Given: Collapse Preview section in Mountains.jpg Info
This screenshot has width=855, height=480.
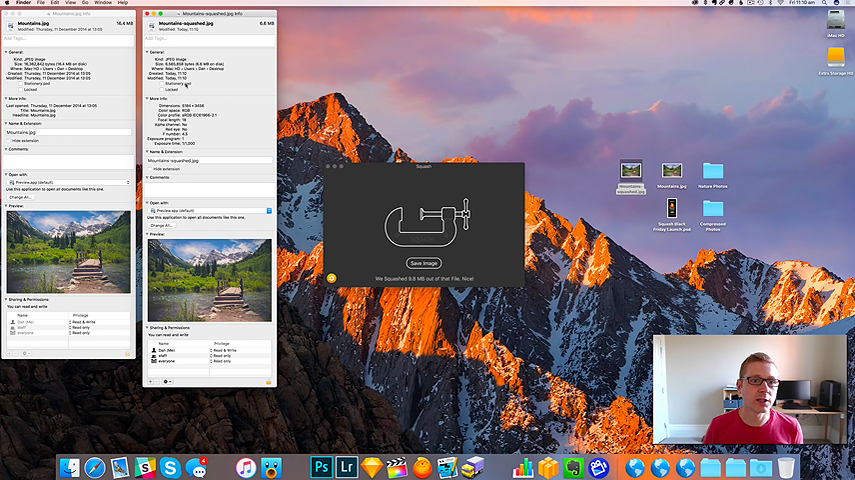Looking at the screenshot, I should coord(6,206).
